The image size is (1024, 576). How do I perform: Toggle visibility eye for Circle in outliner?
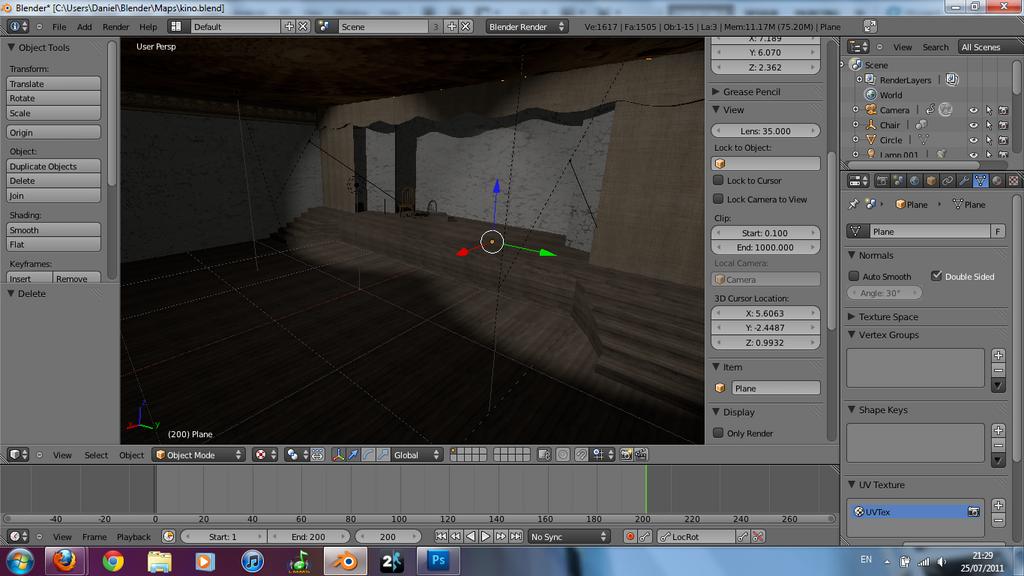point(973,140)
